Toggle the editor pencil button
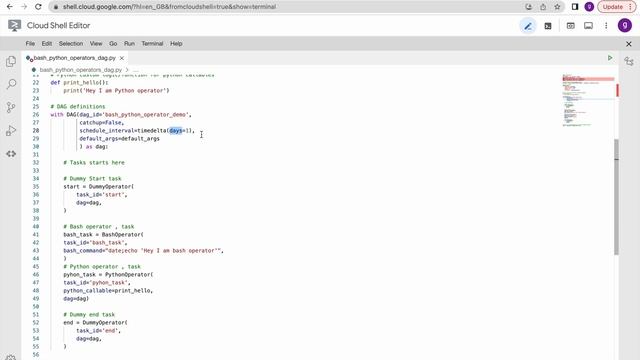Screen dimensions: 640x360 528,26
